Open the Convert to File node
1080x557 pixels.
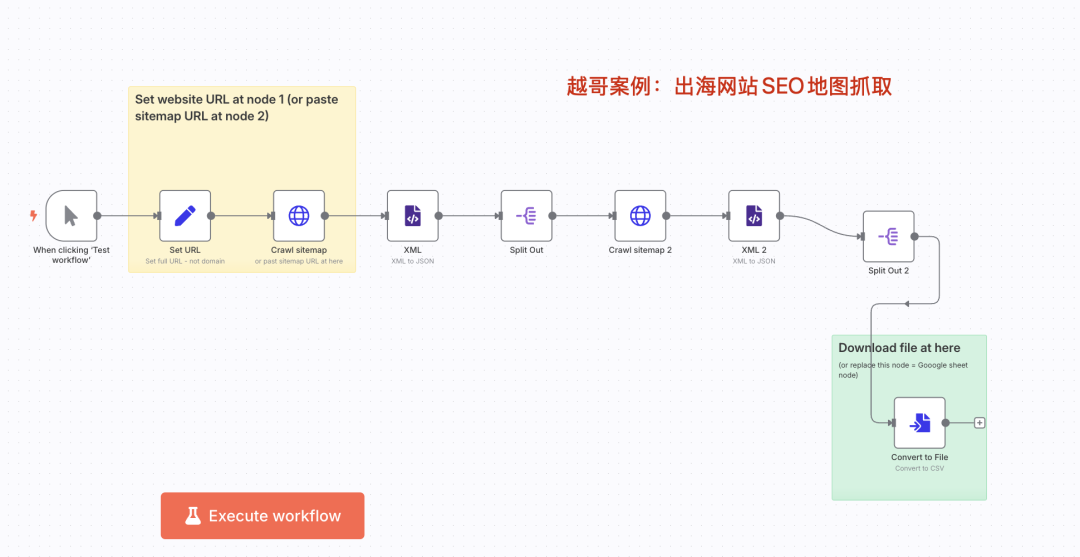coord(920,423)
